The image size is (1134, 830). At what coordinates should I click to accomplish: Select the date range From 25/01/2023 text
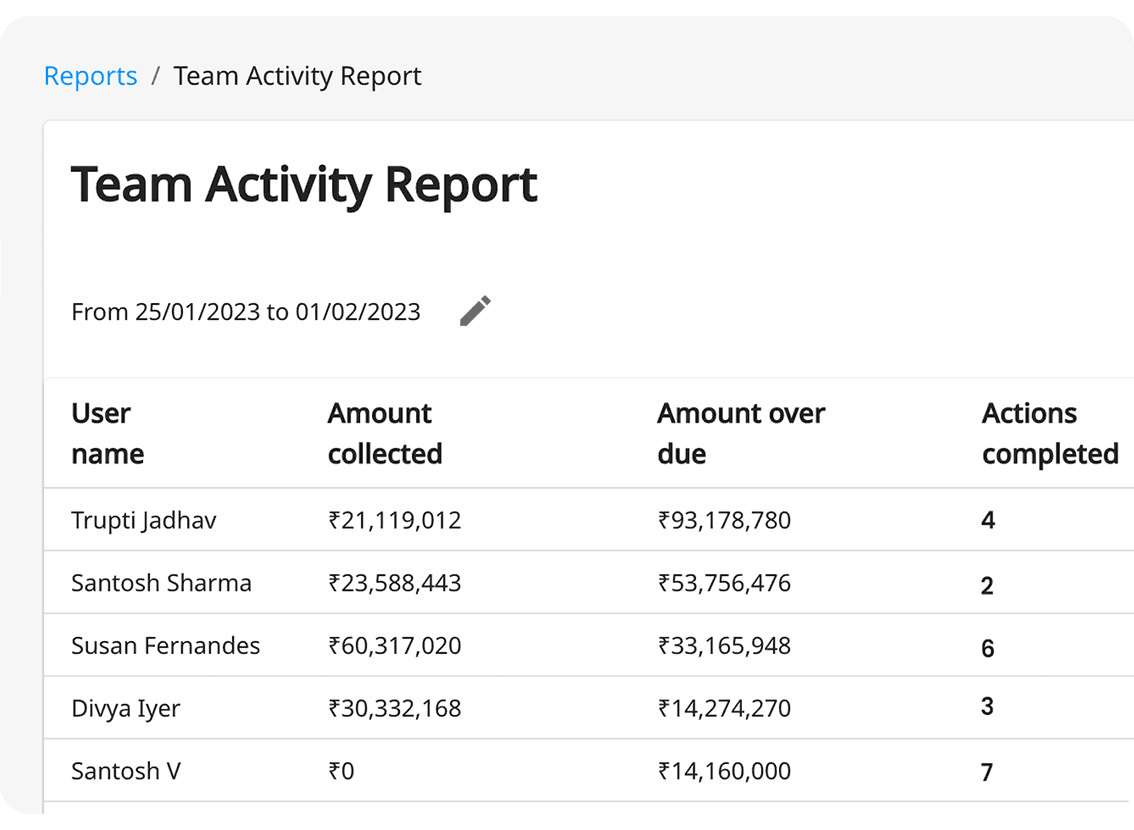point(245,312)
